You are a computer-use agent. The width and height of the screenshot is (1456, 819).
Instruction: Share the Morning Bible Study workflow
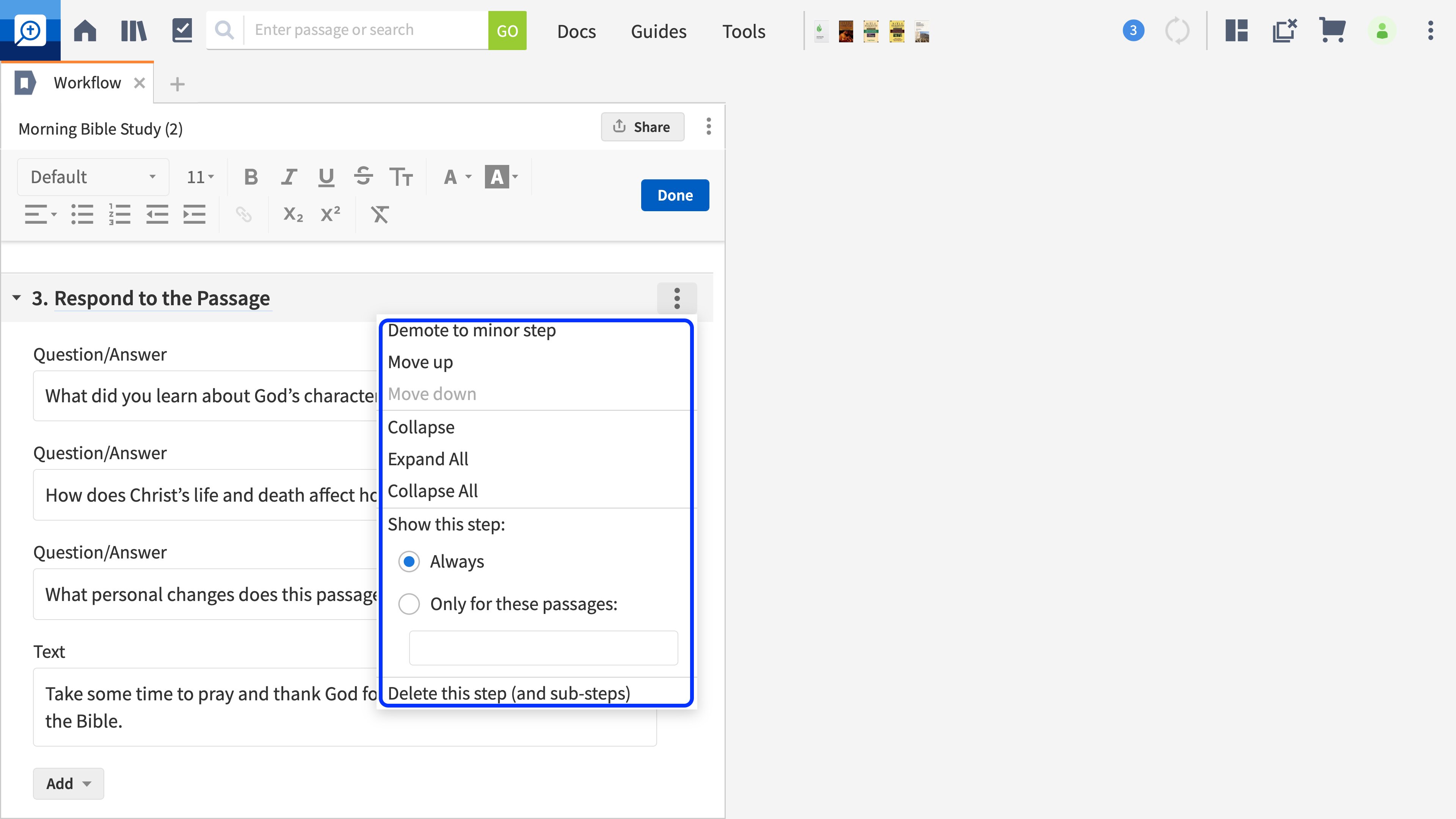[642, 127]
